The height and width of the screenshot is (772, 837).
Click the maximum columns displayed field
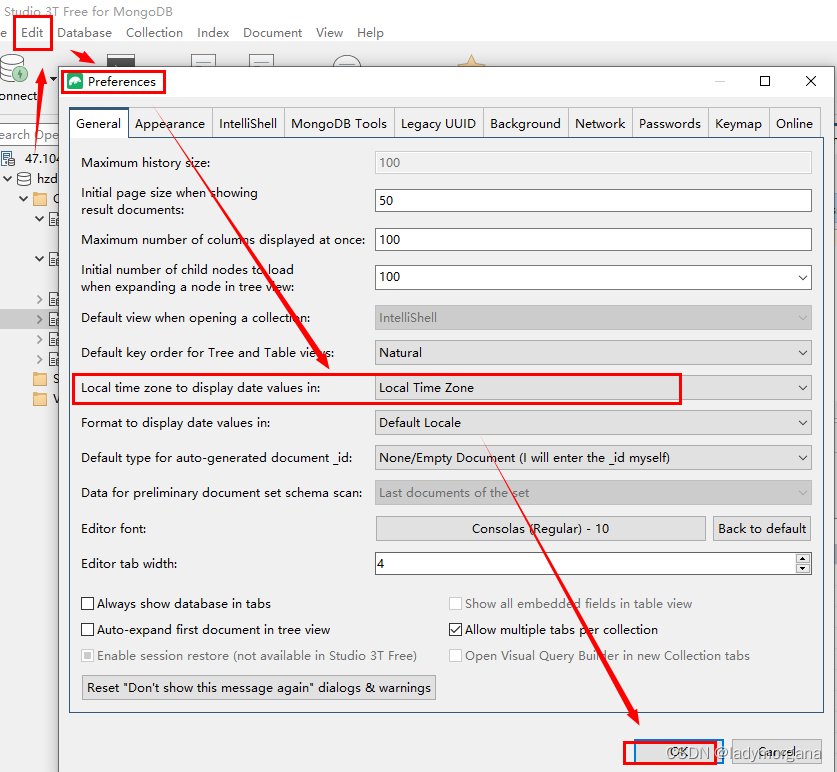(593, 240)
